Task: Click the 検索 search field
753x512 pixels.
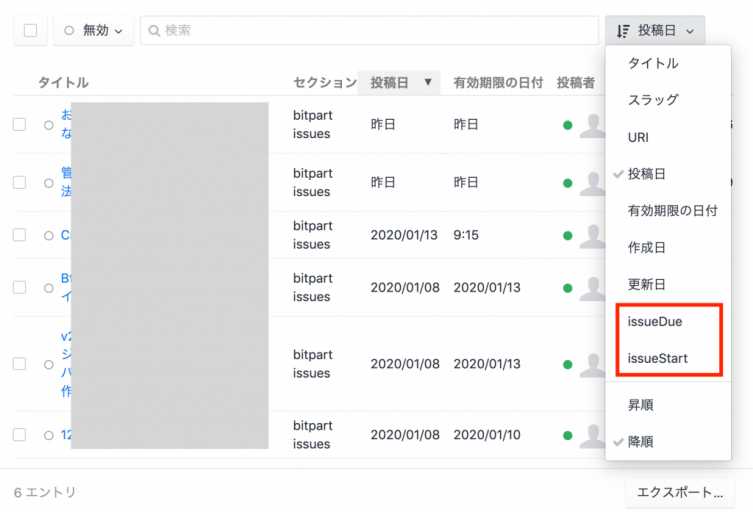Action: tap(370, 31)
